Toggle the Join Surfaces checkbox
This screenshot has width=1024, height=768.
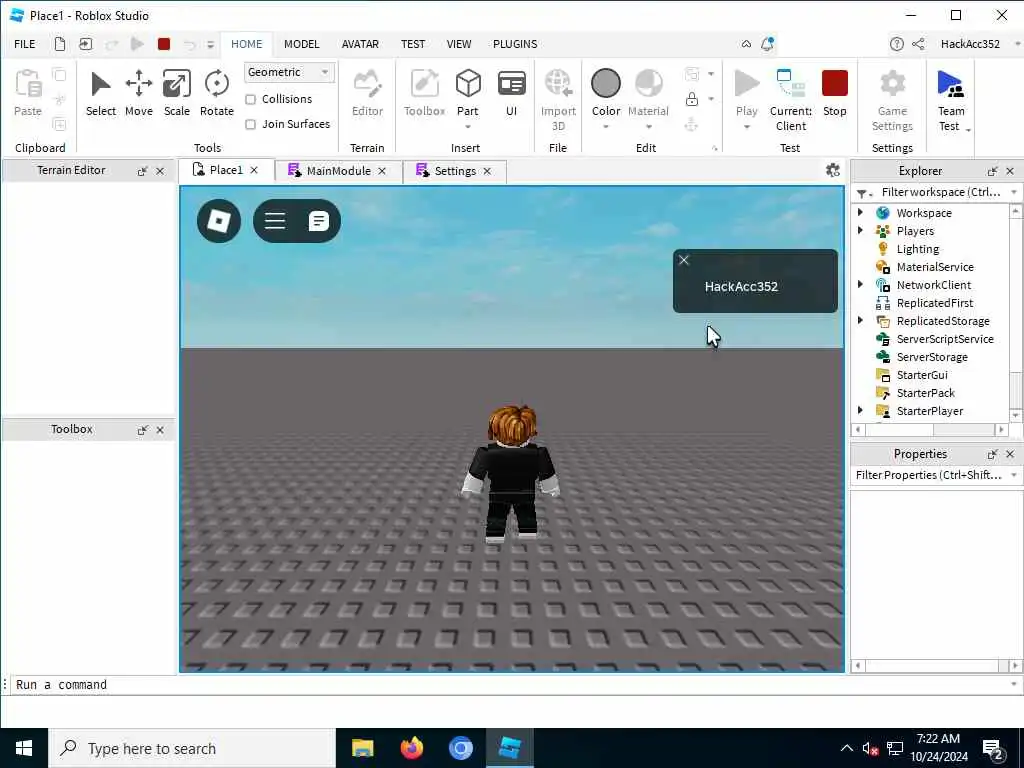tap(250, 124)
